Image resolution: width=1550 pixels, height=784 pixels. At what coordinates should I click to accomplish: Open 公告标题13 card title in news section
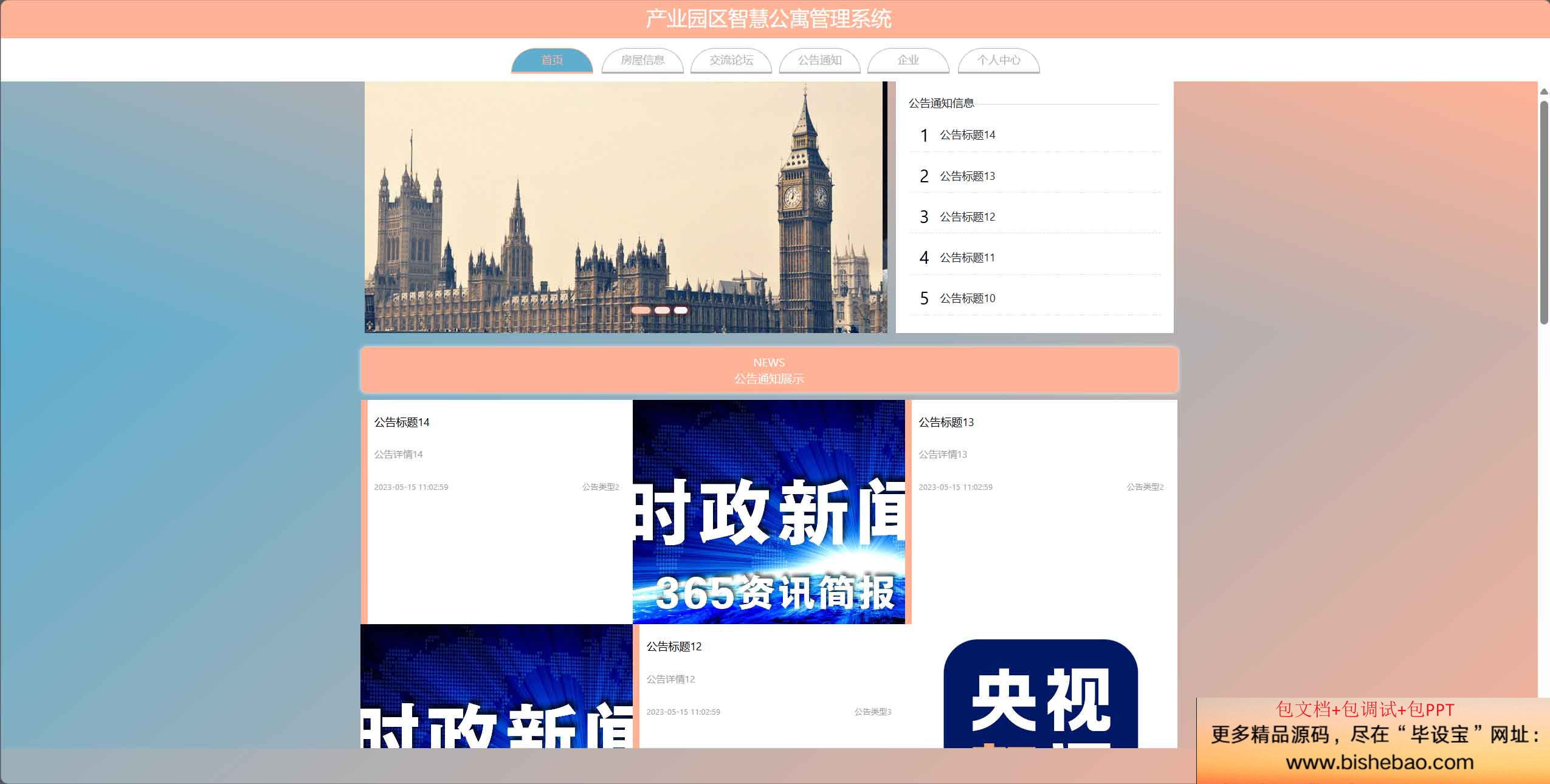(x=946, y=422)
